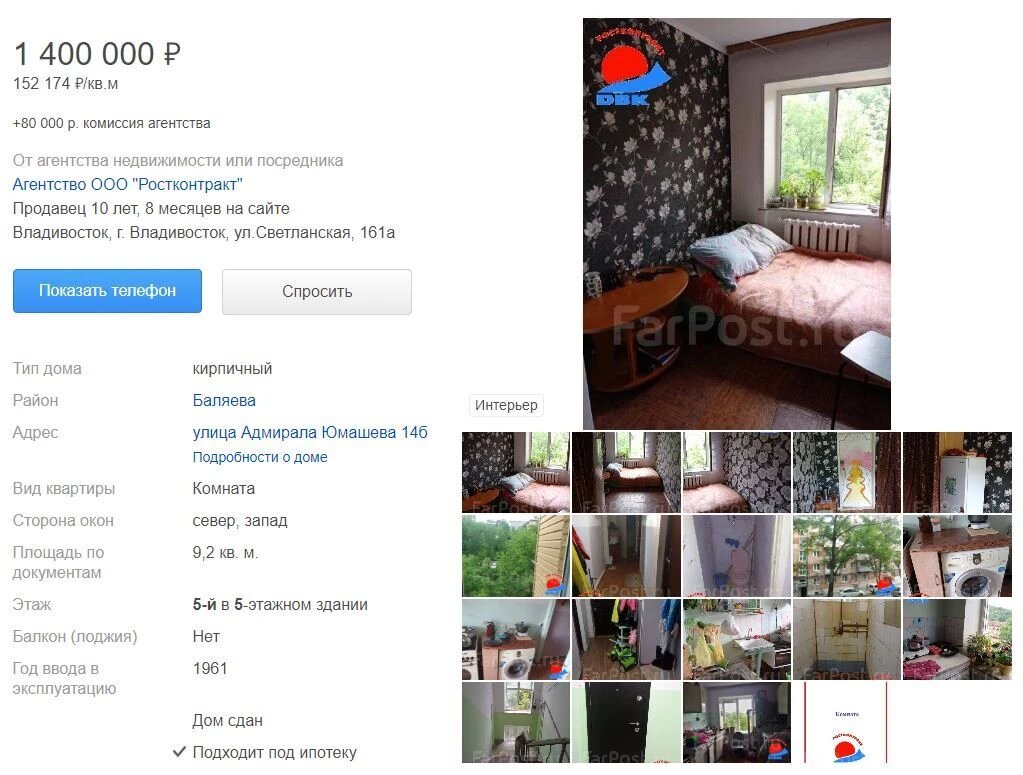Open the улица Адмирала Юмашева 14б link

[x=310, y=433]
